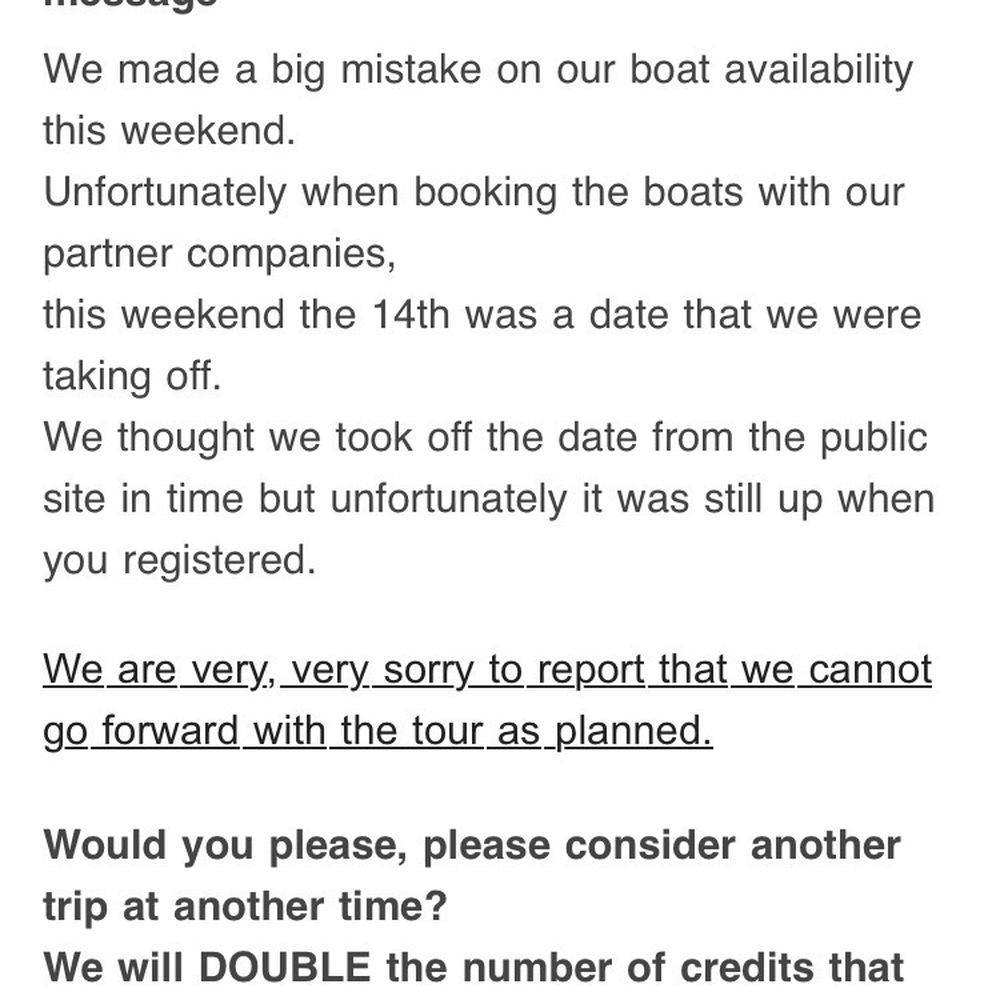Click the word "DOUBLE" in the bold text

[284, 968]
